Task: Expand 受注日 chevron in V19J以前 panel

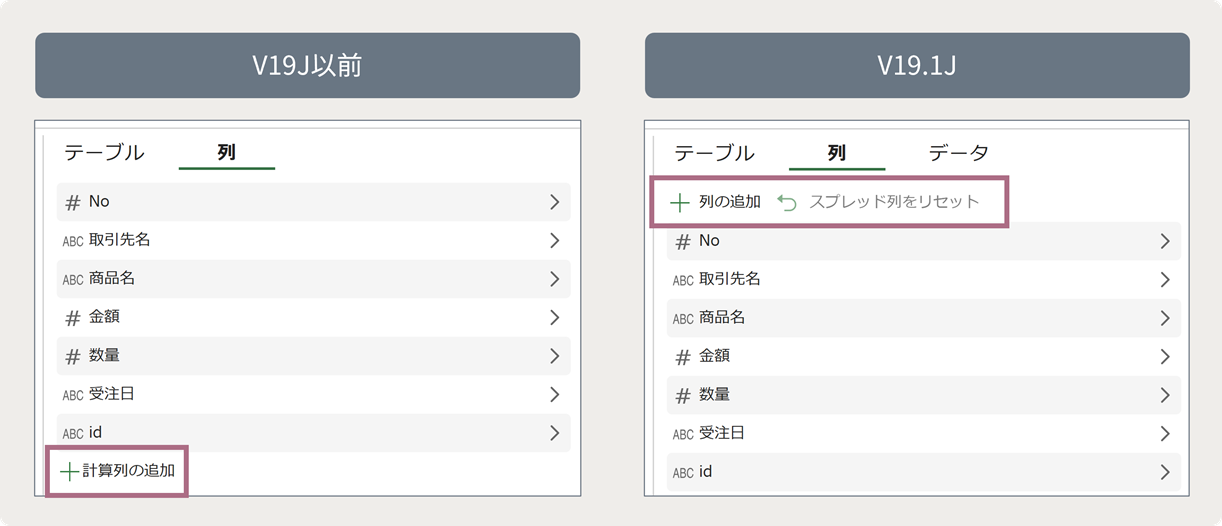Action: click(x=554, y=394)
